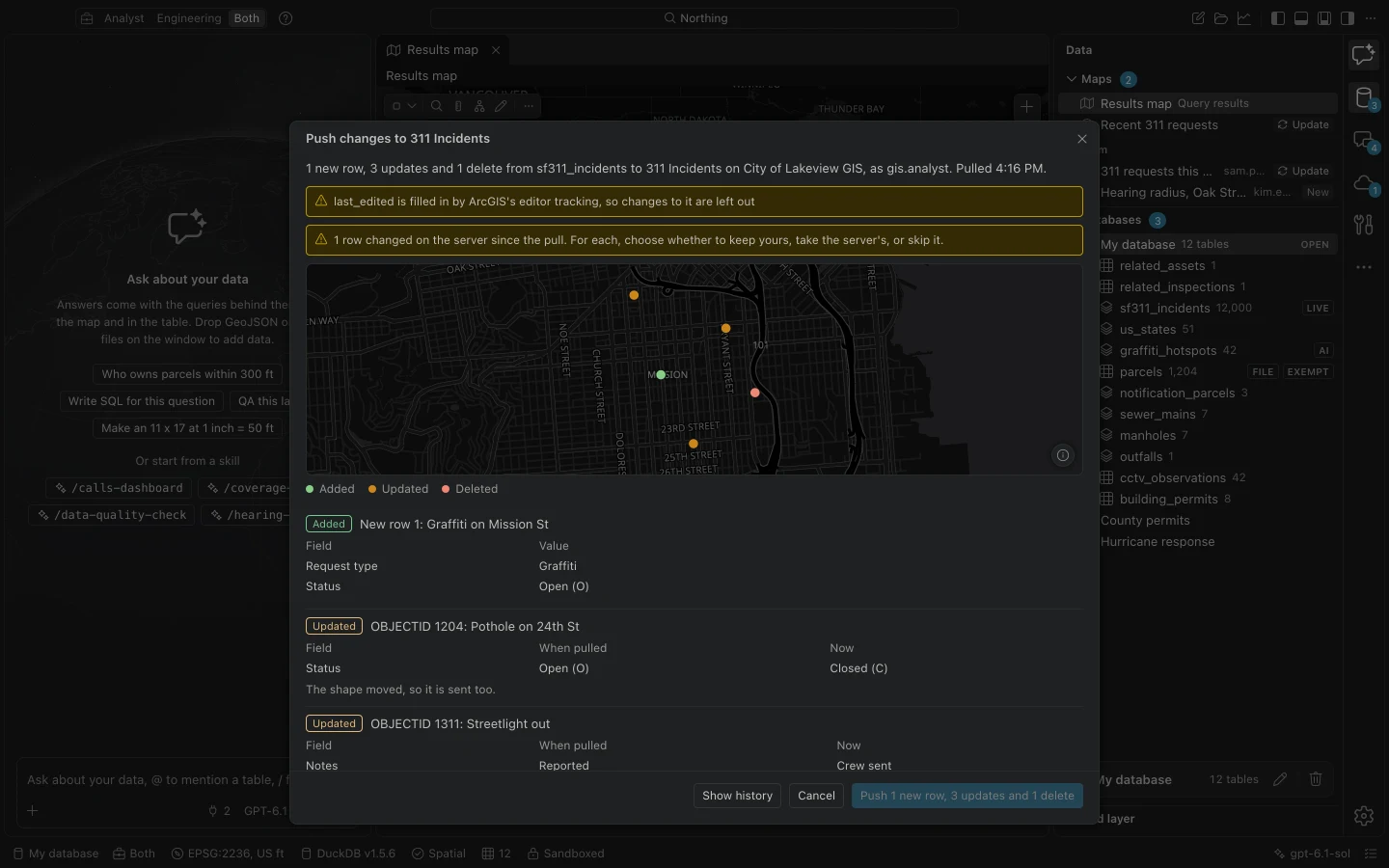Cancel the push changes dialog

(x=816, y=796)
